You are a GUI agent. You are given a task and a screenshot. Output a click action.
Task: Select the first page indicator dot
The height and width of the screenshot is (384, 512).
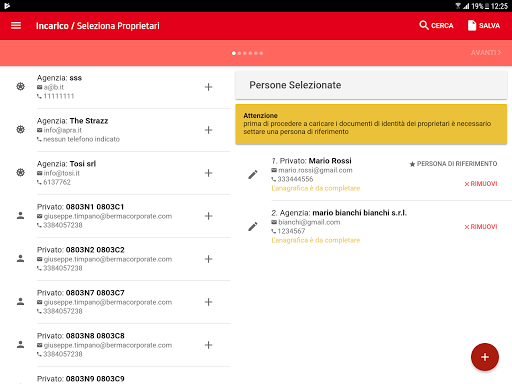(x=234, y=53)
